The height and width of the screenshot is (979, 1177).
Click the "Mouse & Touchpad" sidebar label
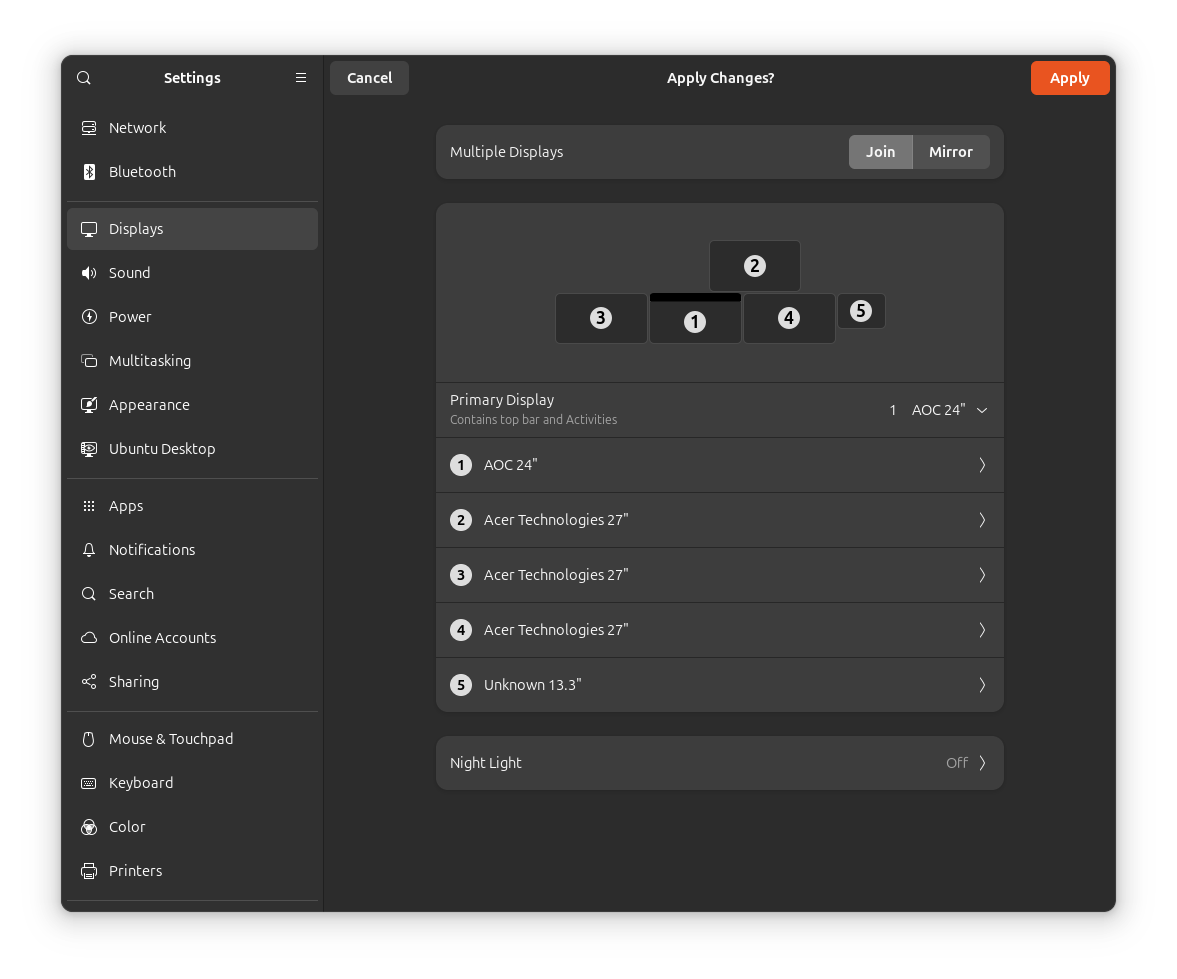(x=171, y=739)
